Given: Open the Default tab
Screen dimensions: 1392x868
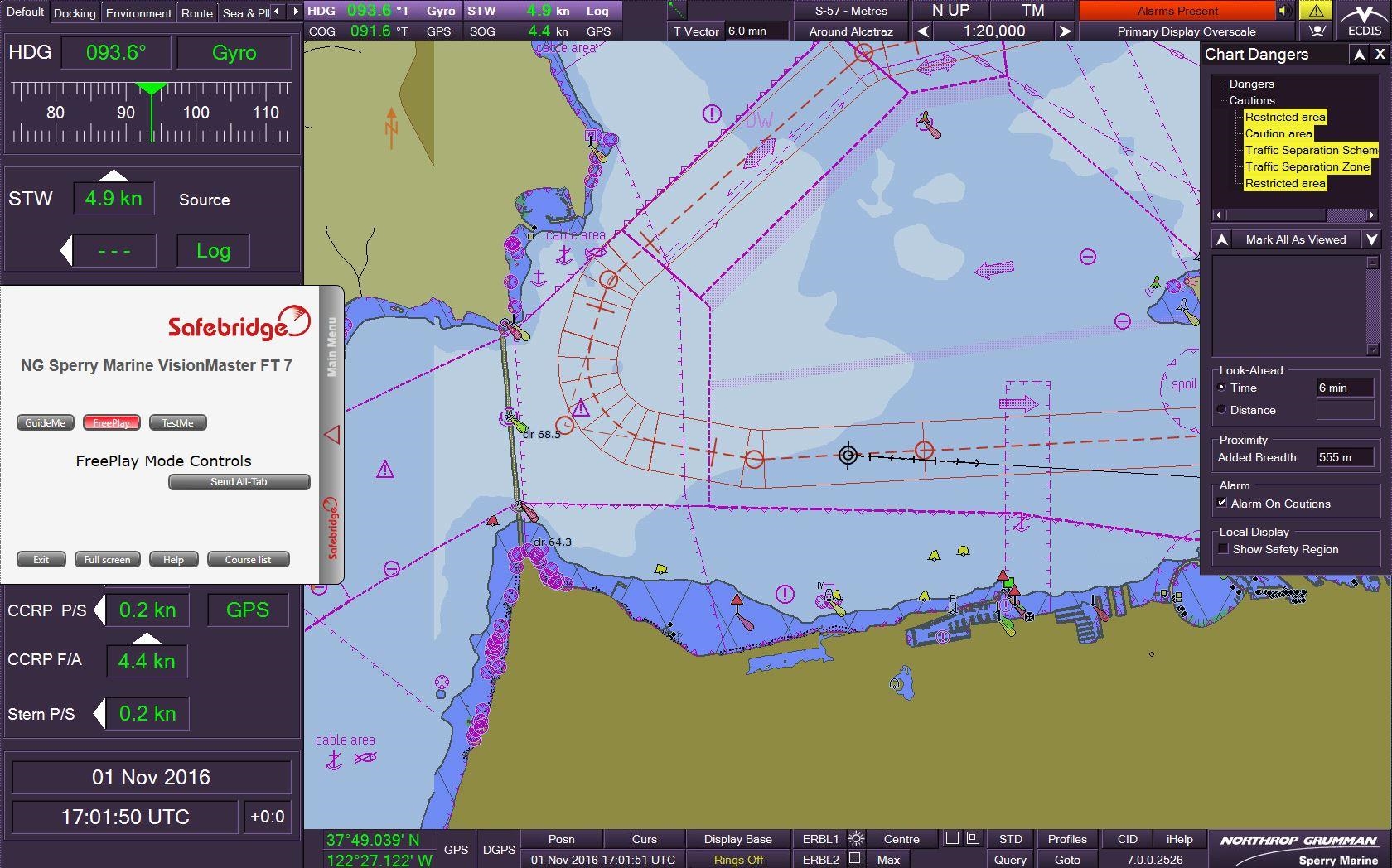Looking at the screenshot, I should pos(25,12).
